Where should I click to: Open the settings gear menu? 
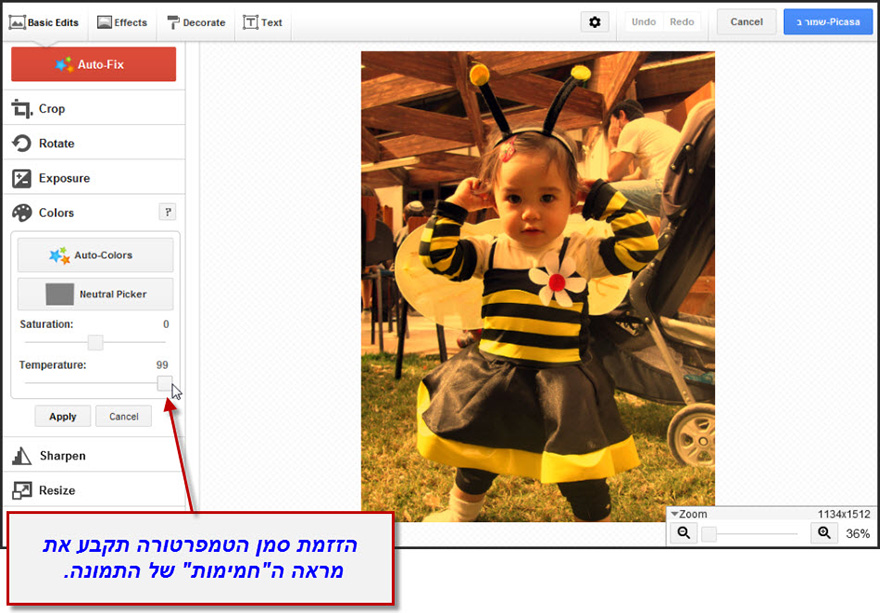tap(594, 21)
